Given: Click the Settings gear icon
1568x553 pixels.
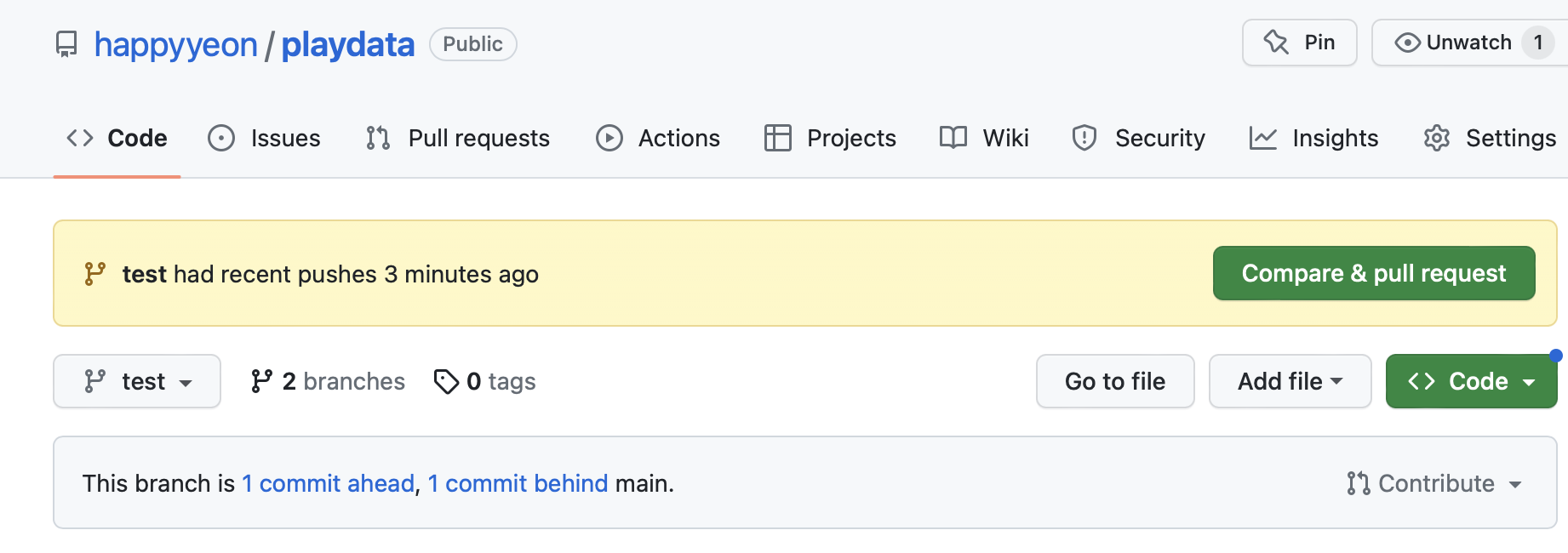Looking at the screenshot, I should click(x=1437, y=138).
